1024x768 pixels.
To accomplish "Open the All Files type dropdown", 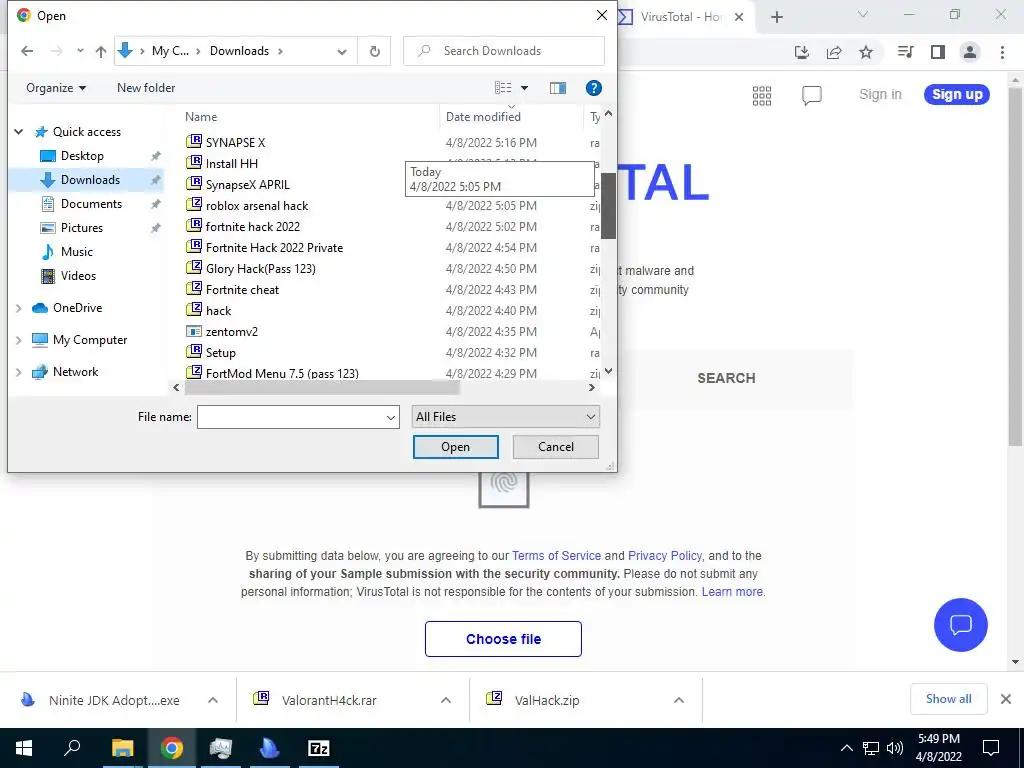I will (505, 417).
